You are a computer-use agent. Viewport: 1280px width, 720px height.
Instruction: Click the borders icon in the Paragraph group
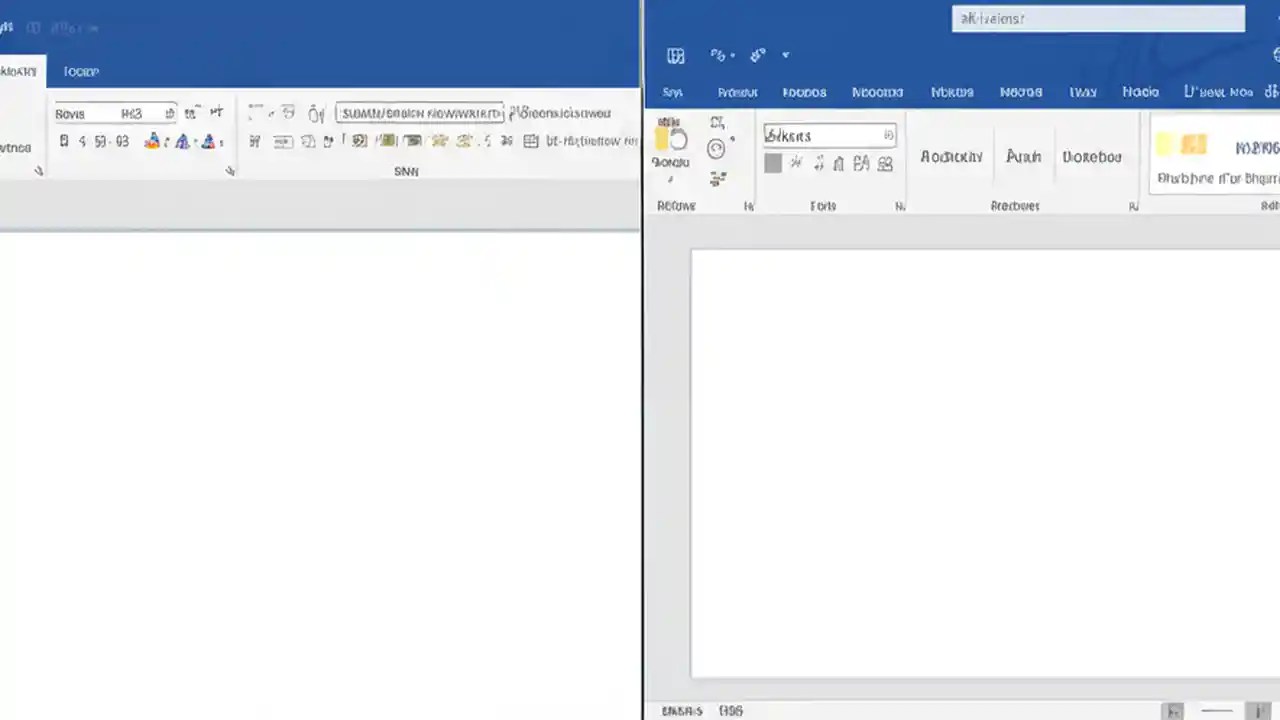point(530,141)
